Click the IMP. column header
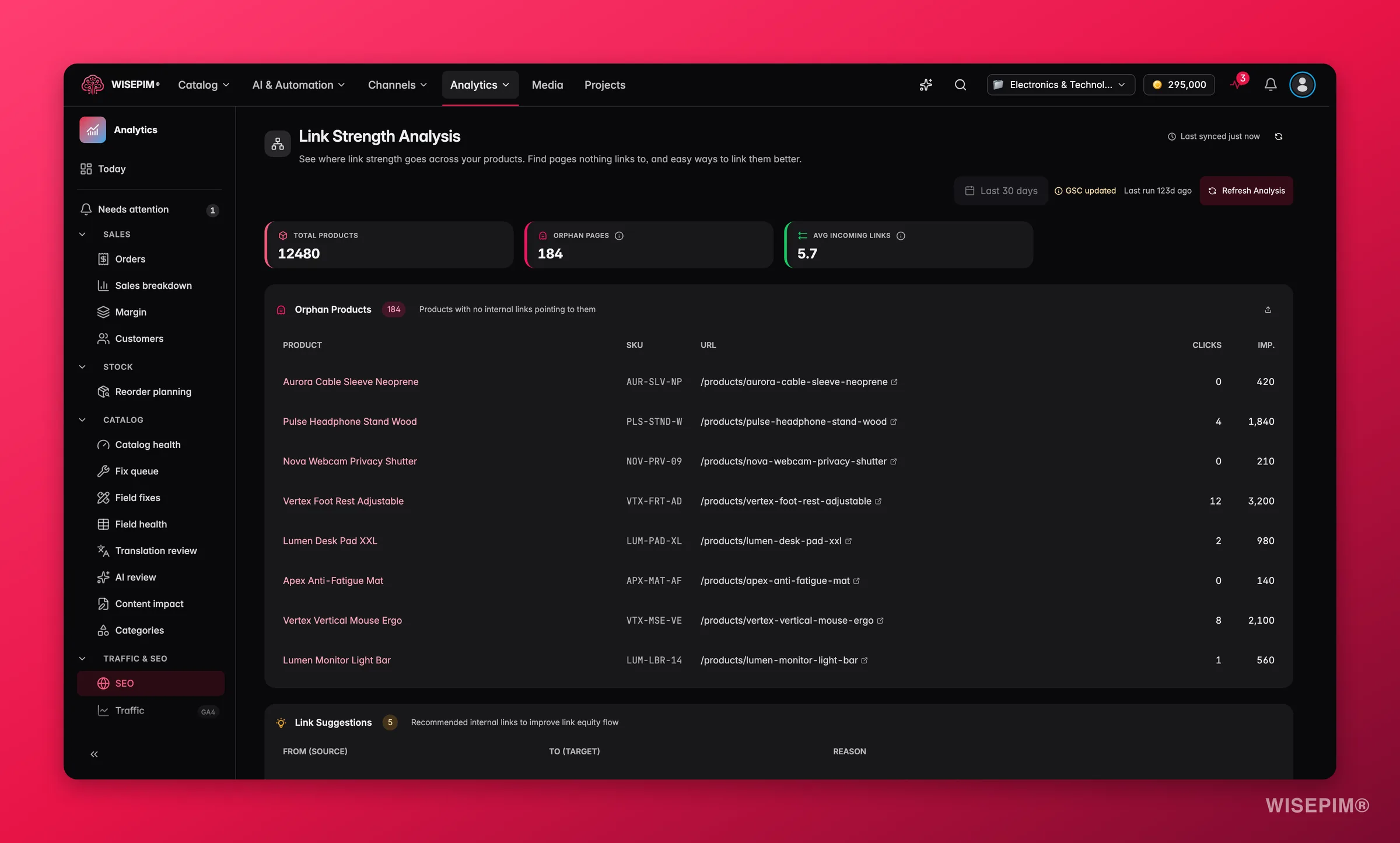Image resolution: width=1400 pixels, height=843 pixels. tap(1266, 345)
